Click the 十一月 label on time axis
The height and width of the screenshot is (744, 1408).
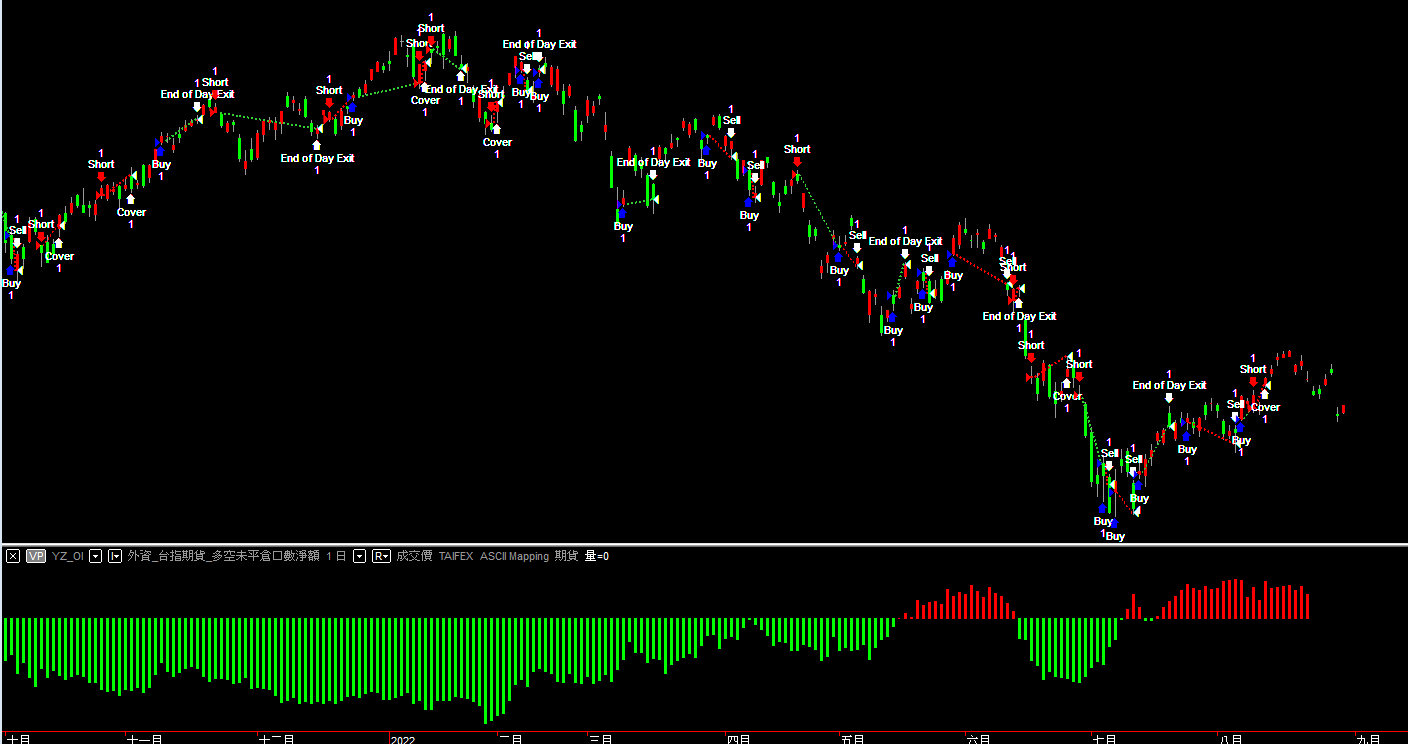[x=145, y=739]
